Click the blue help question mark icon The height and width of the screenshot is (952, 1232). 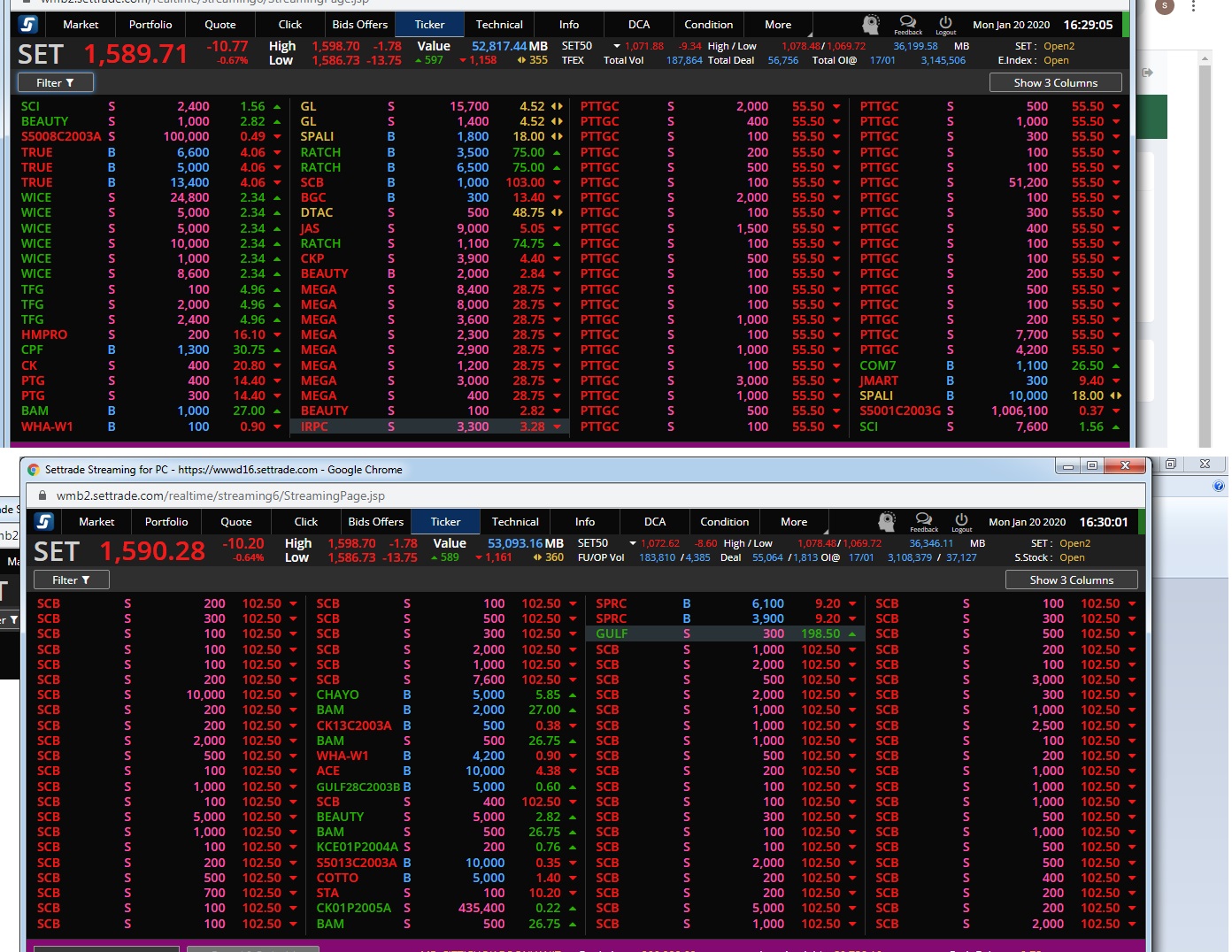coord(1219,486)
